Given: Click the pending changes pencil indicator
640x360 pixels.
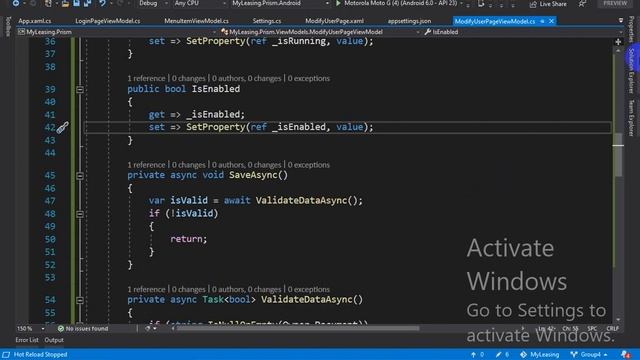Looking at the screenshot, I should (502, 354).
